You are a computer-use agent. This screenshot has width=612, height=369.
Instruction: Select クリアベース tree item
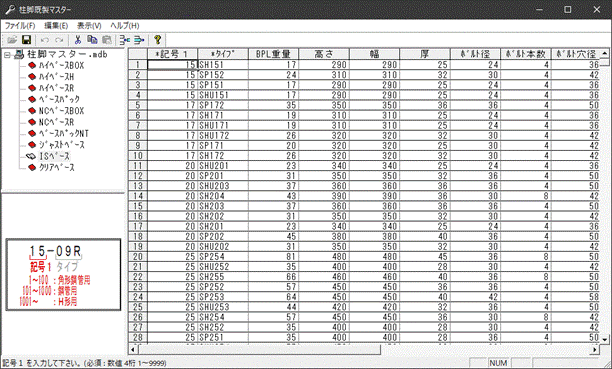coord(57,168)
